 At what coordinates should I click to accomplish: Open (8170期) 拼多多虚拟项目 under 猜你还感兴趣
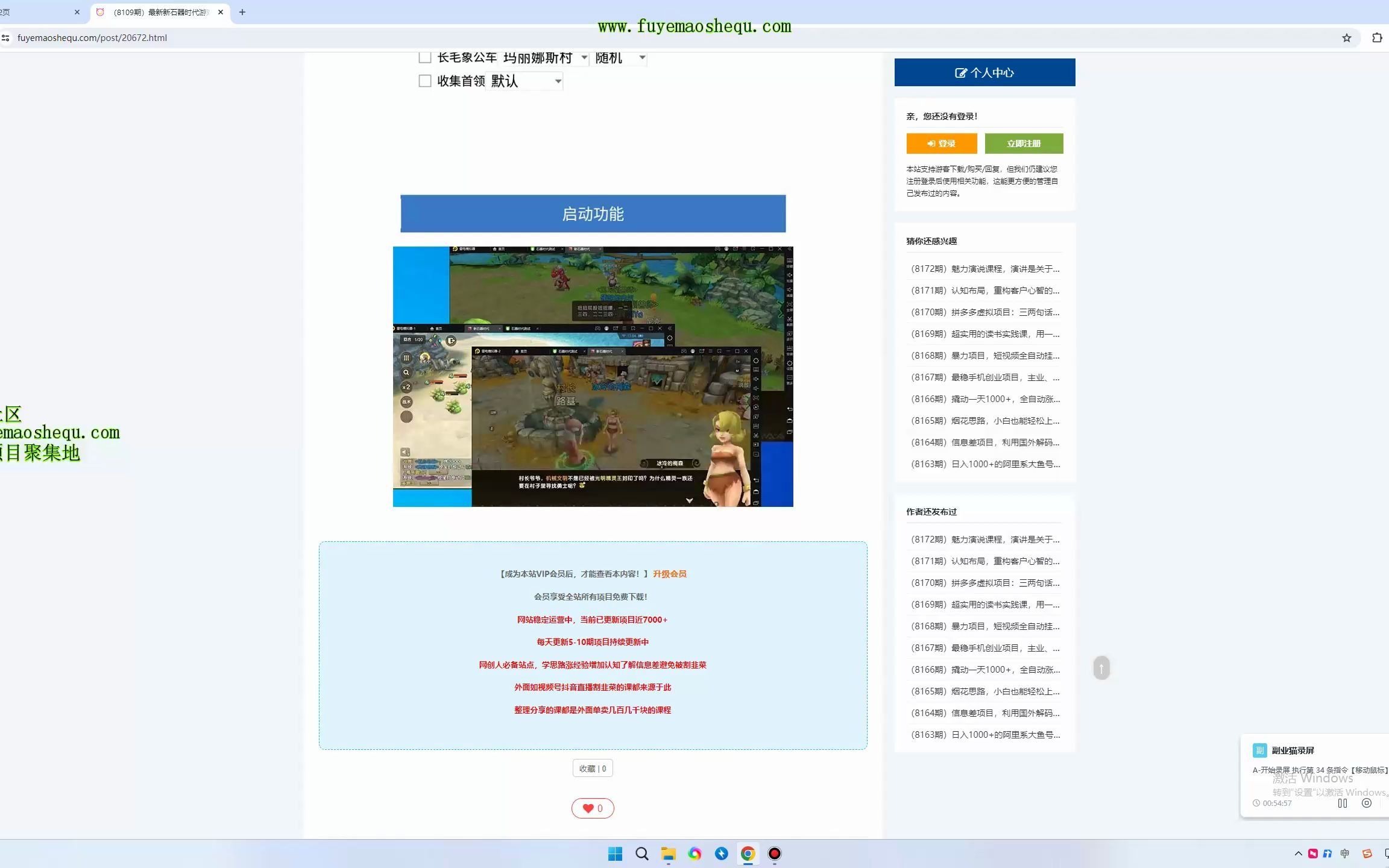pos(985,312)
